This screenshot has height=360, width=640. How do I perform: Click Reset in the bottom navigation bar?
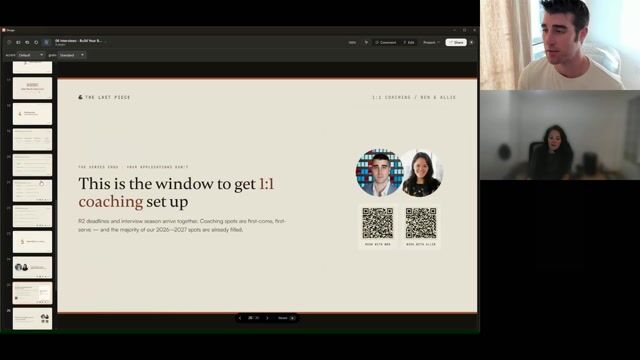282,318
